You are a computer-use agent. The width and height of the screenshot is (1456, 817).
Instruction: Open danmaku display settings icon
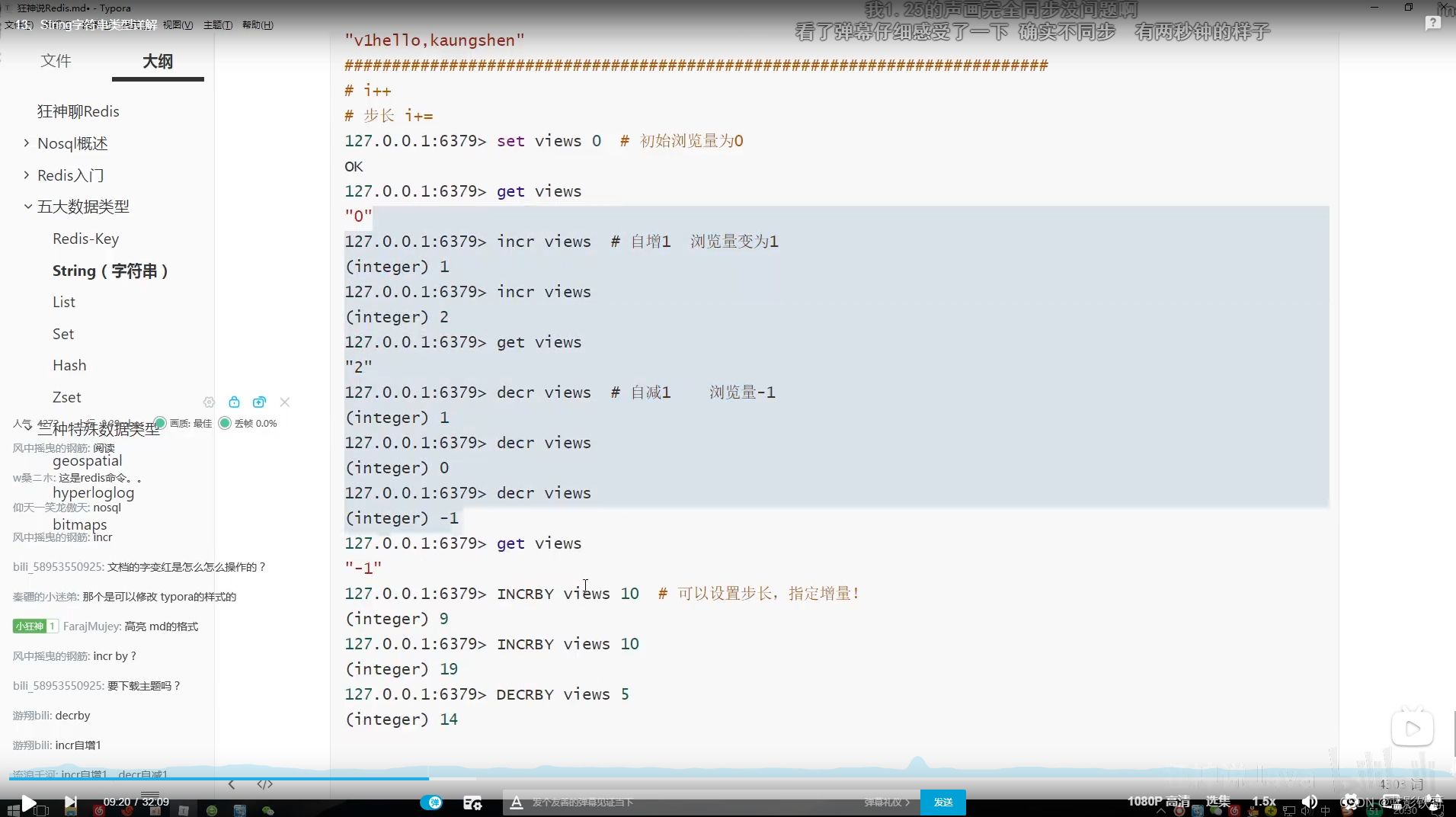click(x=472, y=803)
